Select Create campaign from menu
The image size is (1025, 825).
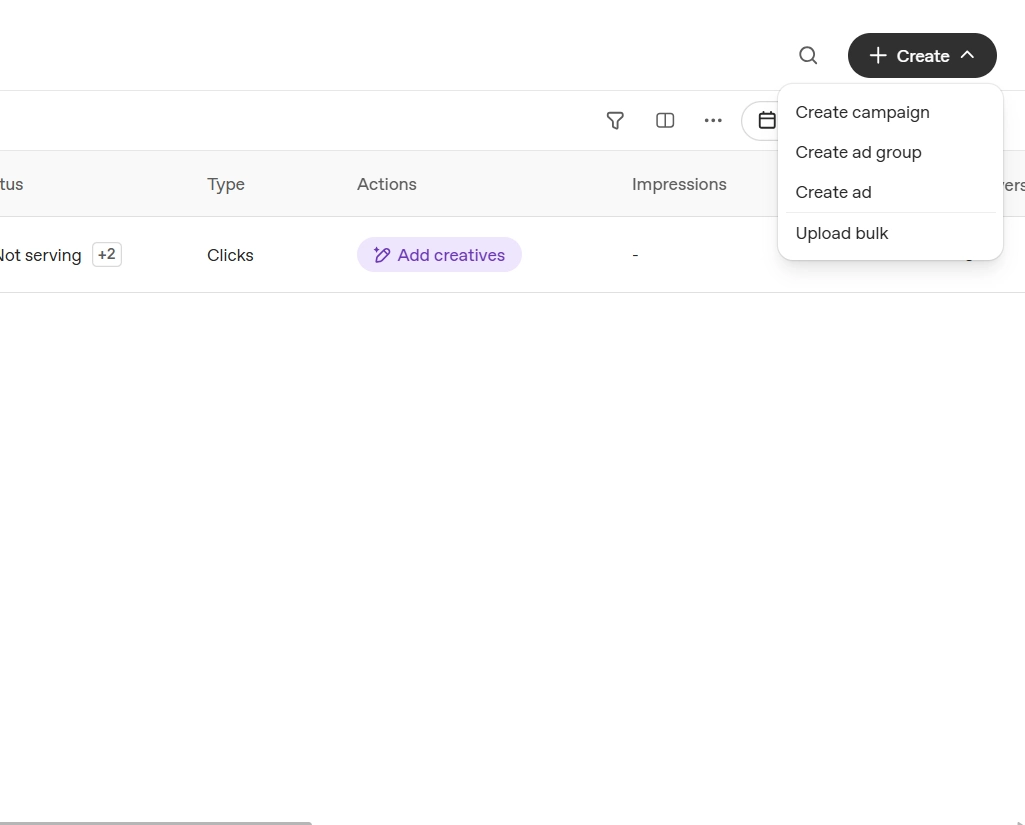click(x=890, y=112)
